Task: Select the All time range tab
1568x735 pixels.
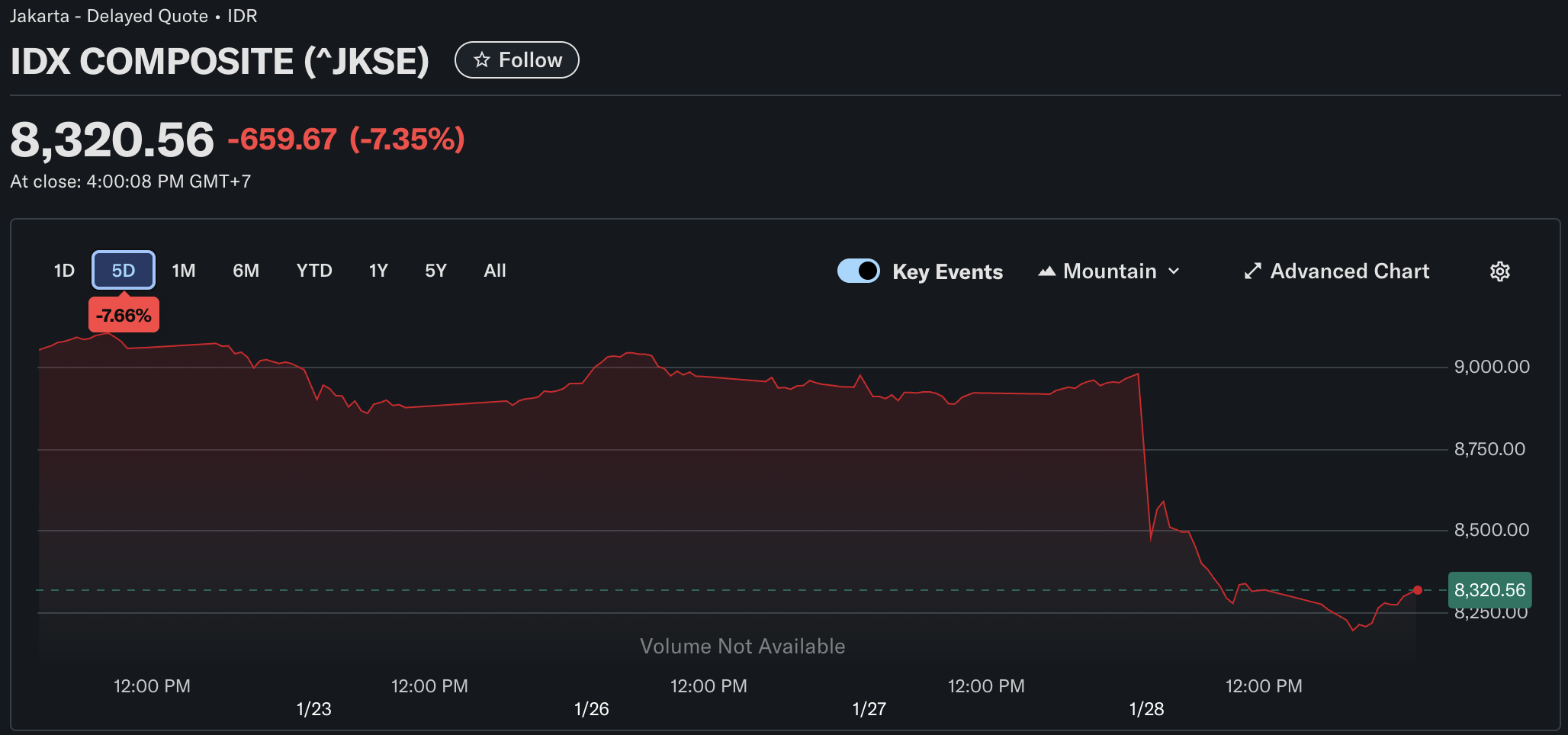Action: [x=495, y=271]
